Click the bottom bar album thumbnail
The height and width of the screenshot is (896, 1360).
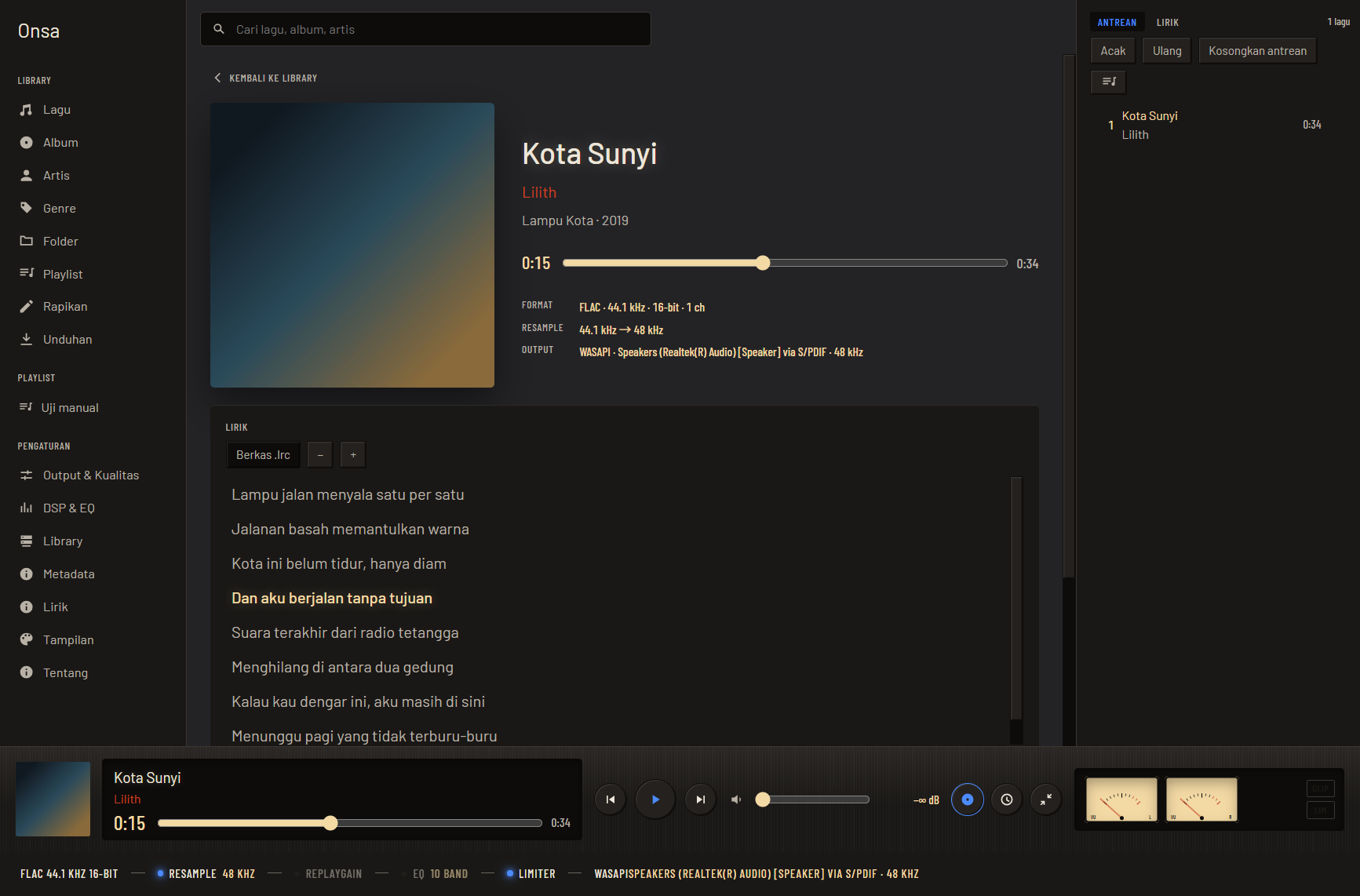[53, 799]
